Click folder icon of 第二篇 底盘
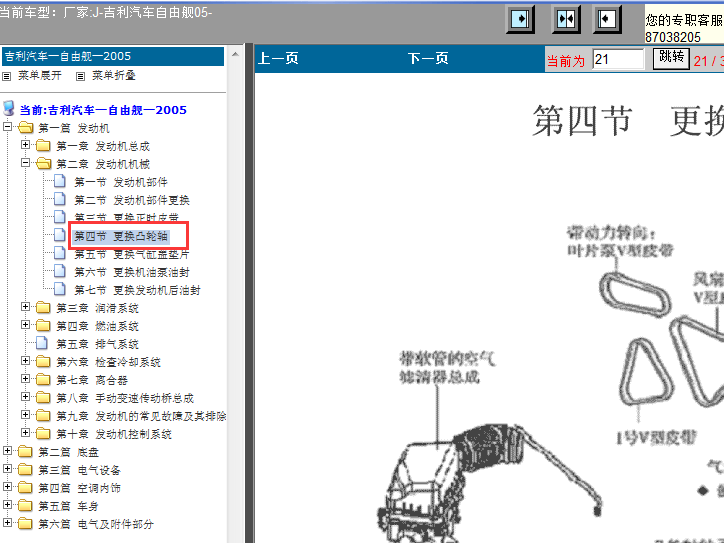The image size is (724, 543). [x=25, y=452]
